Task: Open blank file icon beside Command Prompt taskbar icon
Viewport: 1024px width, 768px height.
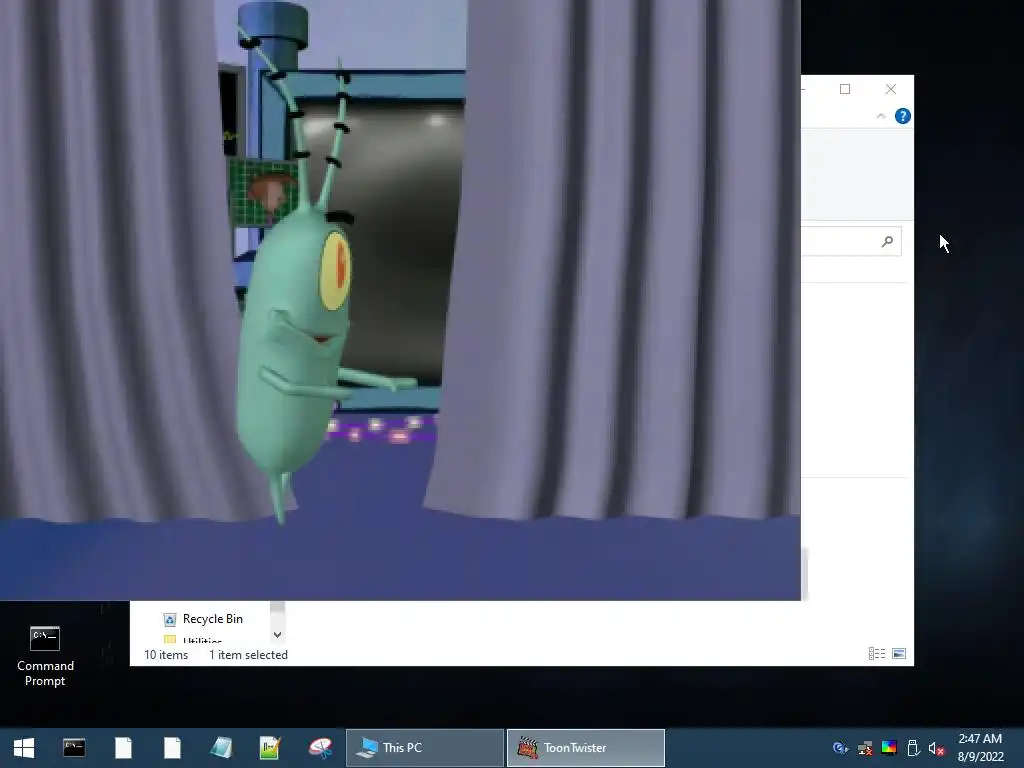Action: click(x=123, y=748)
